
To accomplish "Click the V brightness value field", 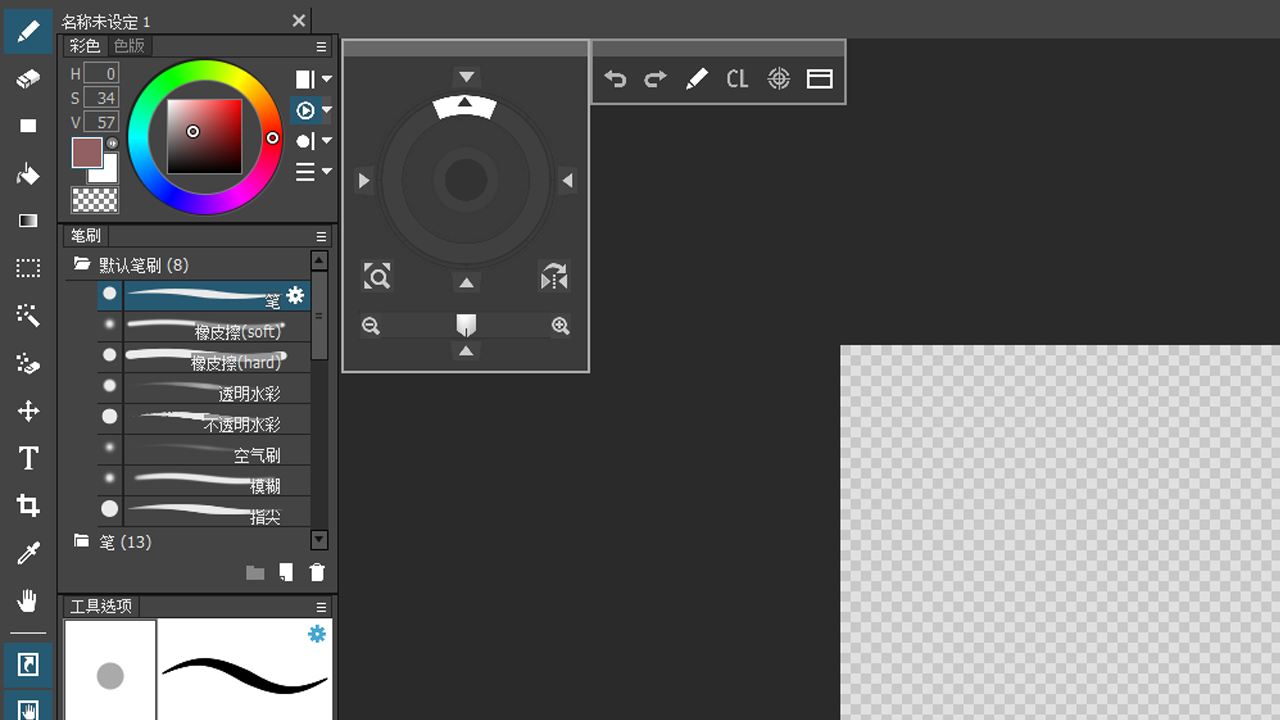I will [101, 122].
